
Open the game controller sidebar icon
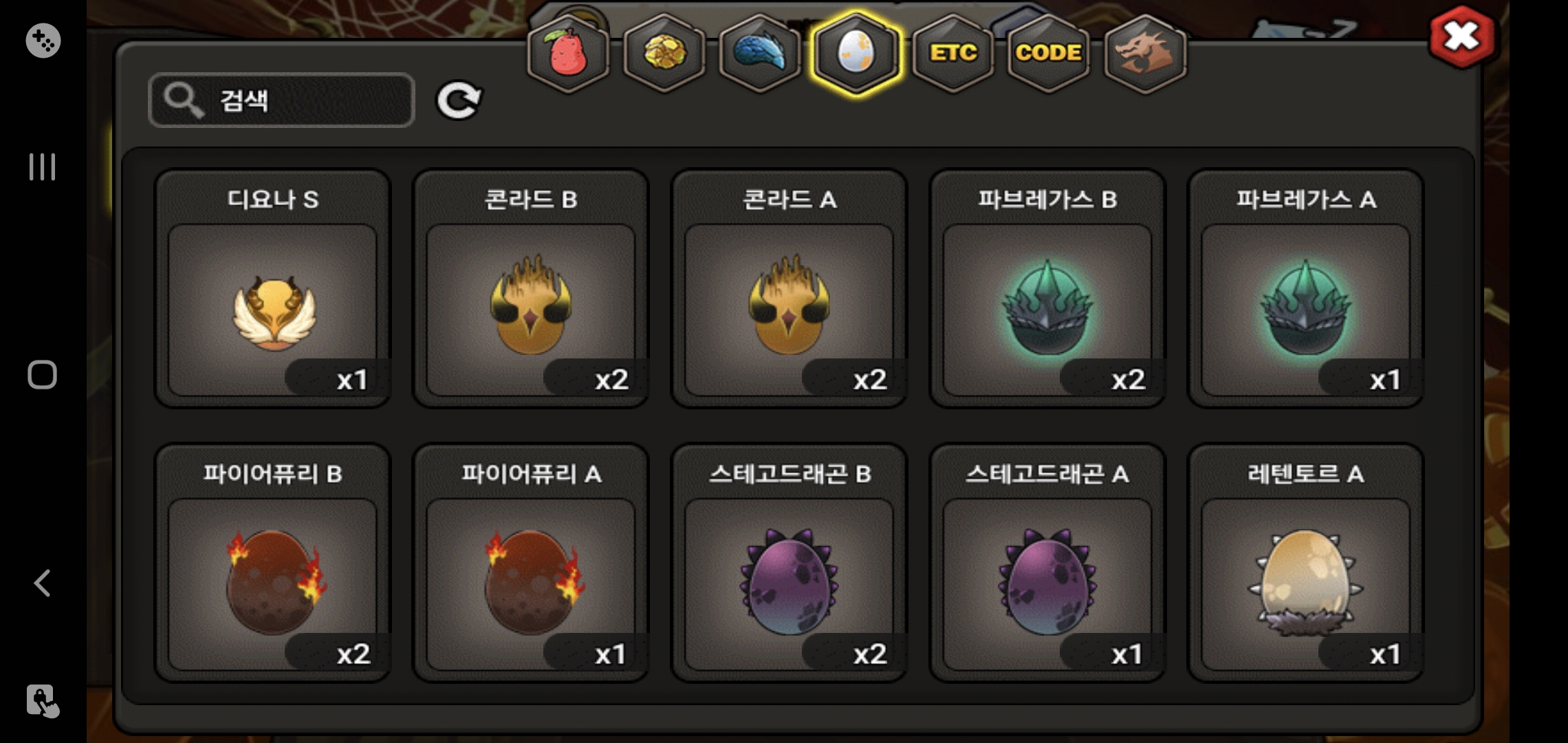click(x=43, y=41)
